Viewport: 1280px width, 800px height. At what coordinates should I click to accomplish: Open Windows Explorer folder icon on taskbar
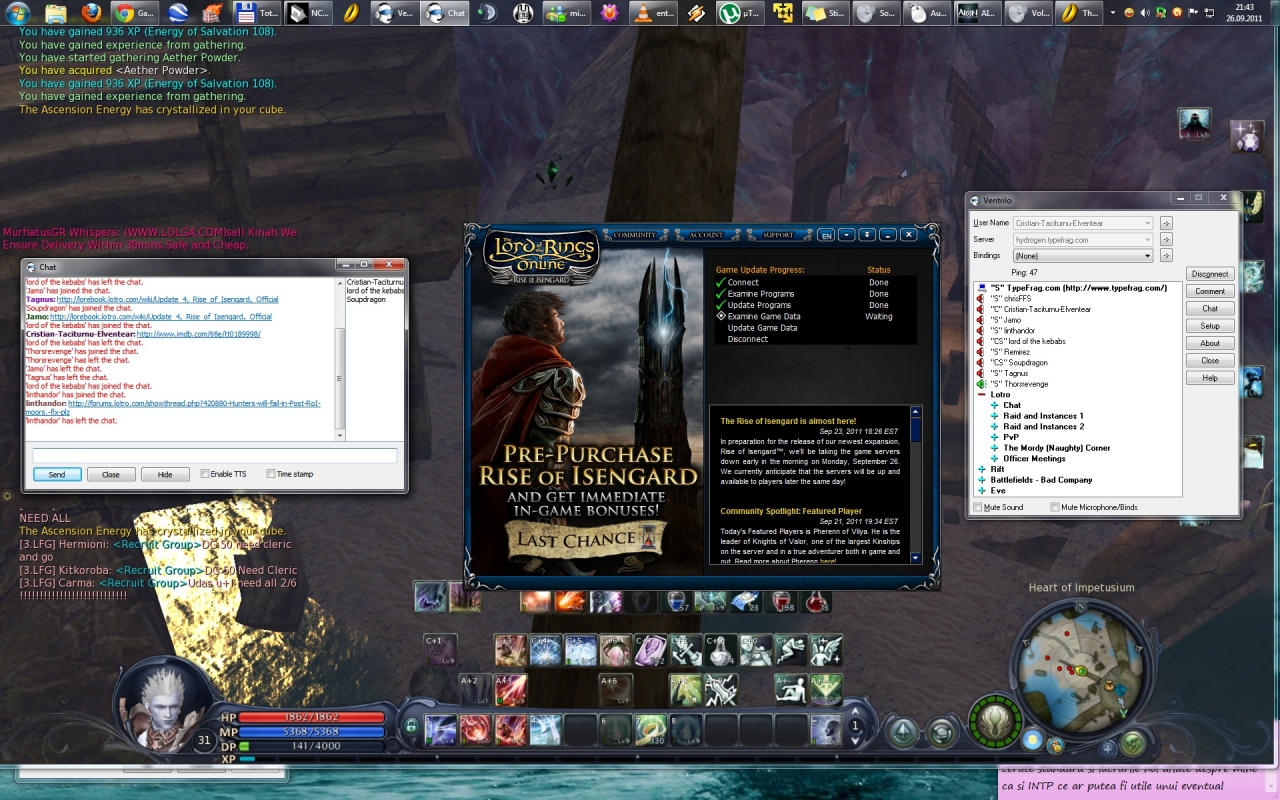point(56,13)
